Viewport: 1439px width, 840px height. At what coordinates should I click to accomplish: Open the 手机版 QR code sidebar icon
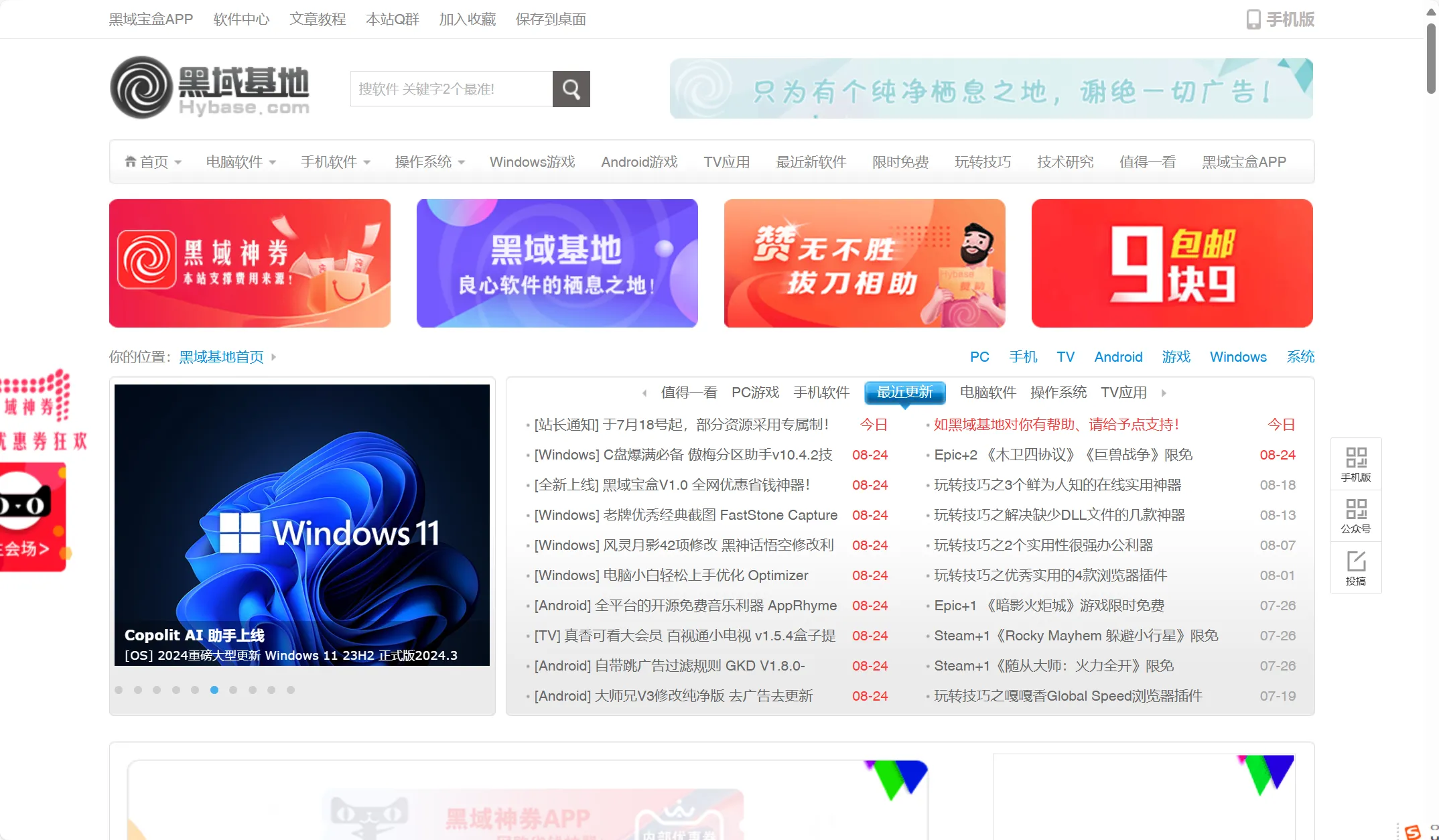[1356, 464]
